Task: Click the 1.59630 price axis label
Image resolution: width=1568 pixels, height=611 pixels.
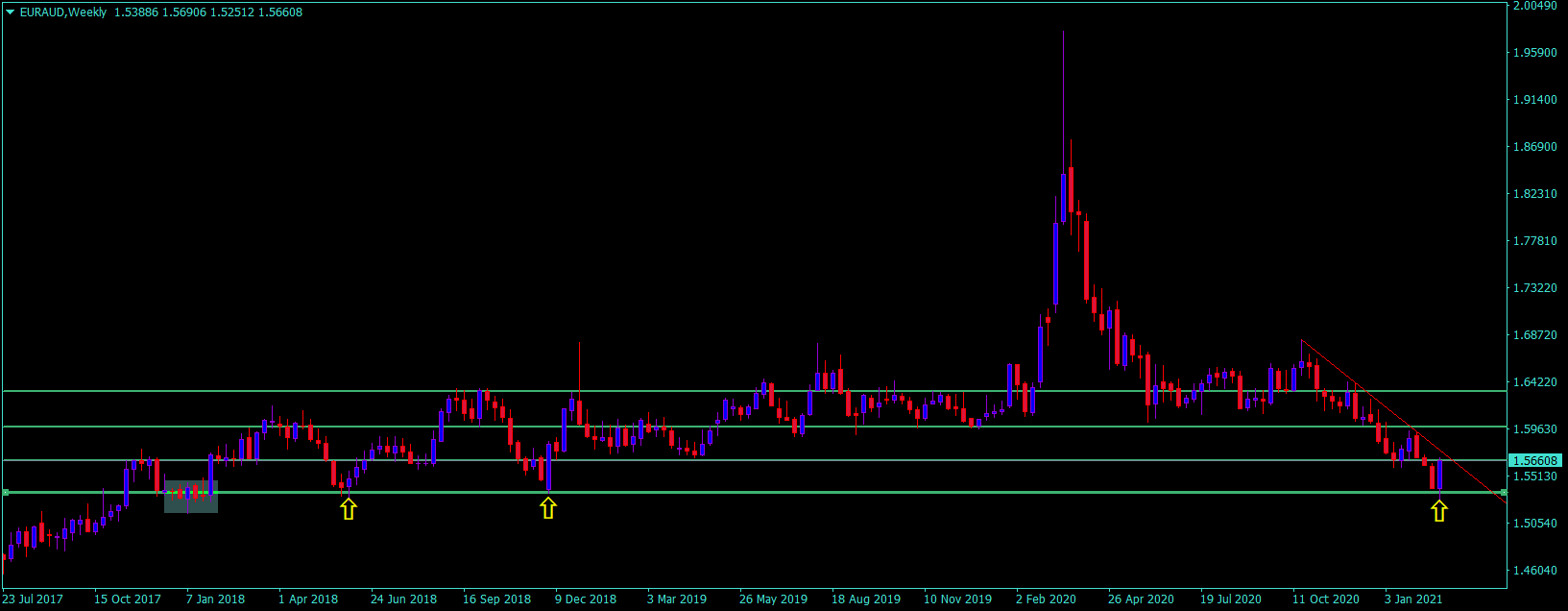Action: (x=1535, y=429)
